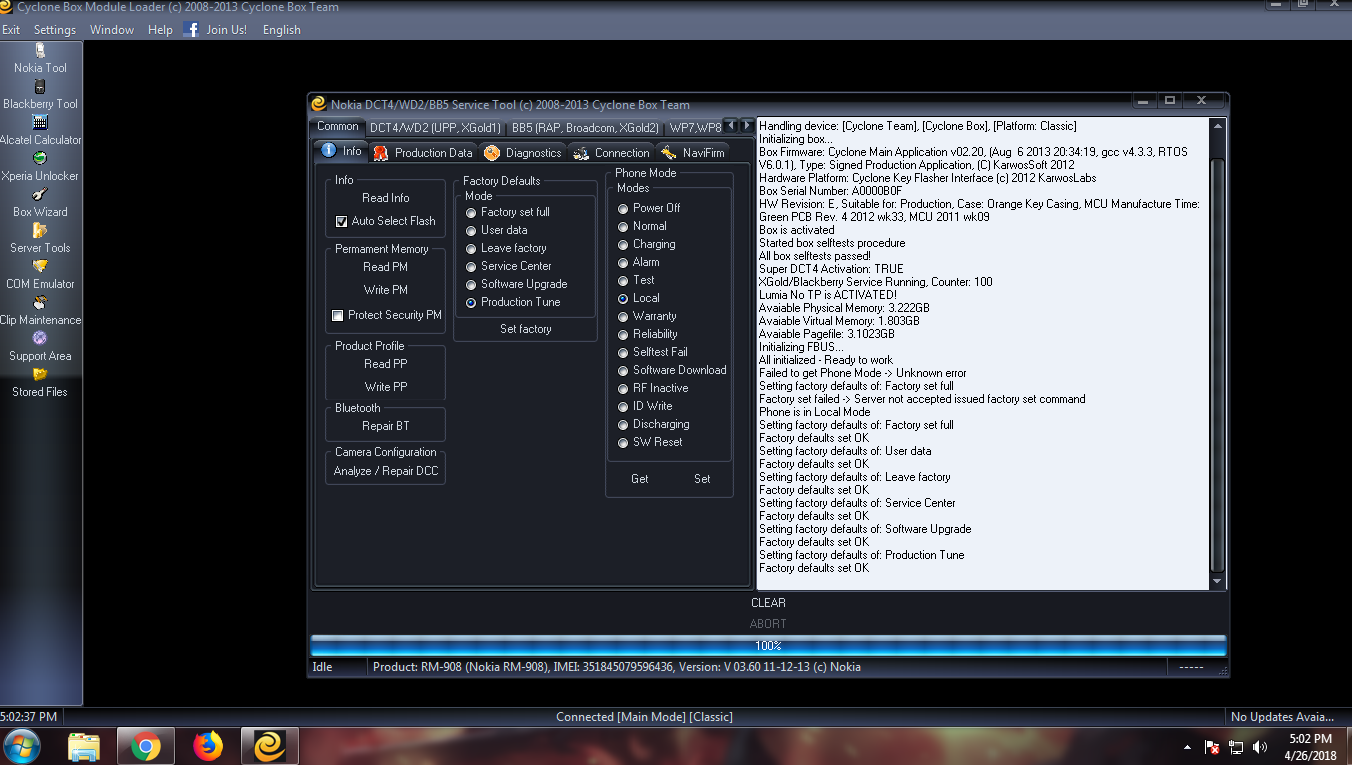Image resolution: width=1352 pixels, height=765 pixels.
Task: Click the Write PM button
Action: pos(386,290)
